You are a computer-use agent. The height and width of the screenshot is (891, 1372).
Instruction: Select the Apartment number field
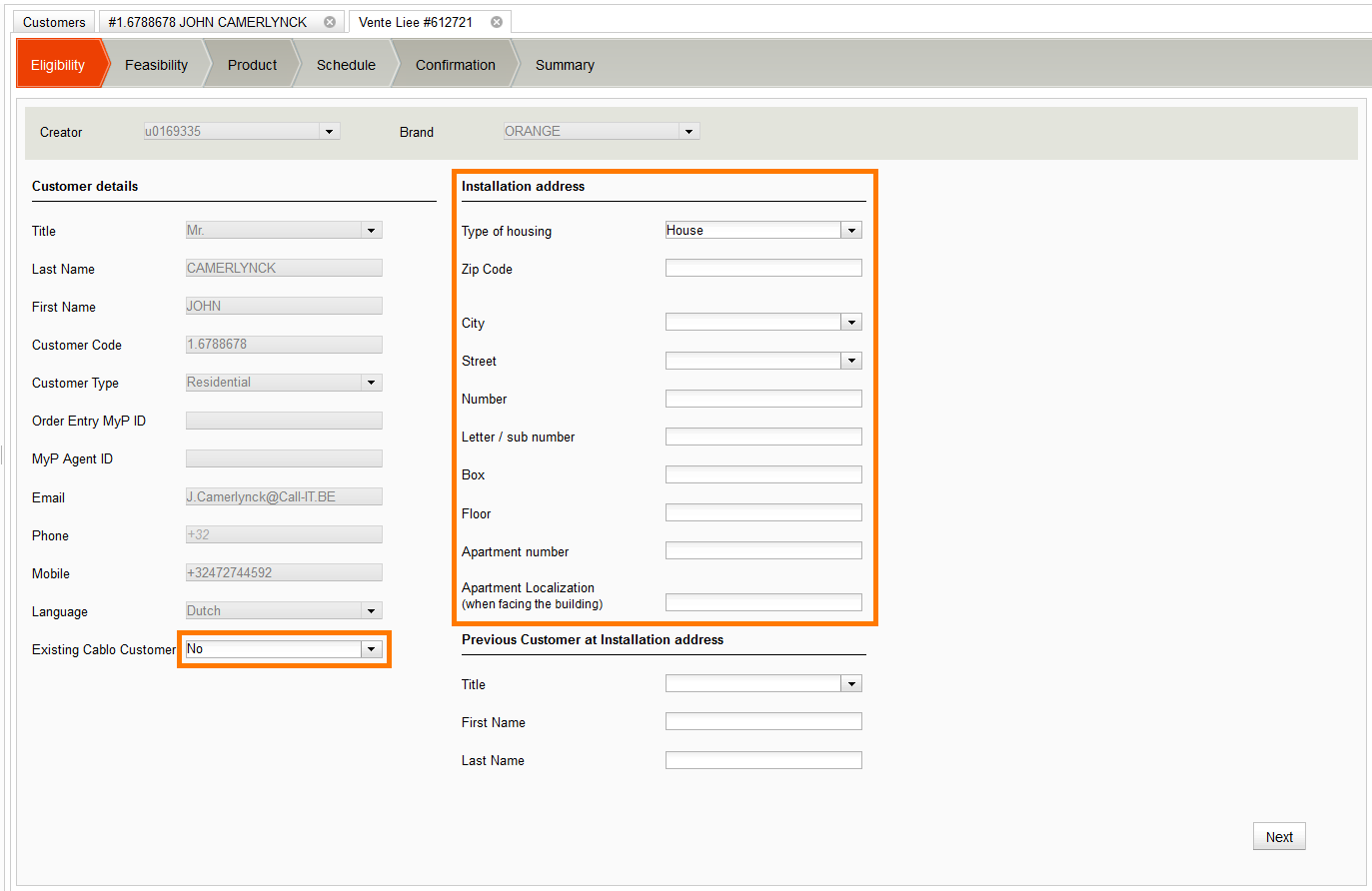(x=762, y=551)
